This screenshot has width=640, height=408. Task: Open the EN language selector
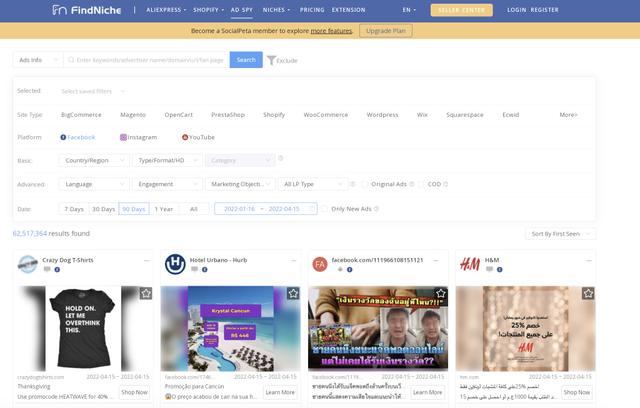pos(409,10)
